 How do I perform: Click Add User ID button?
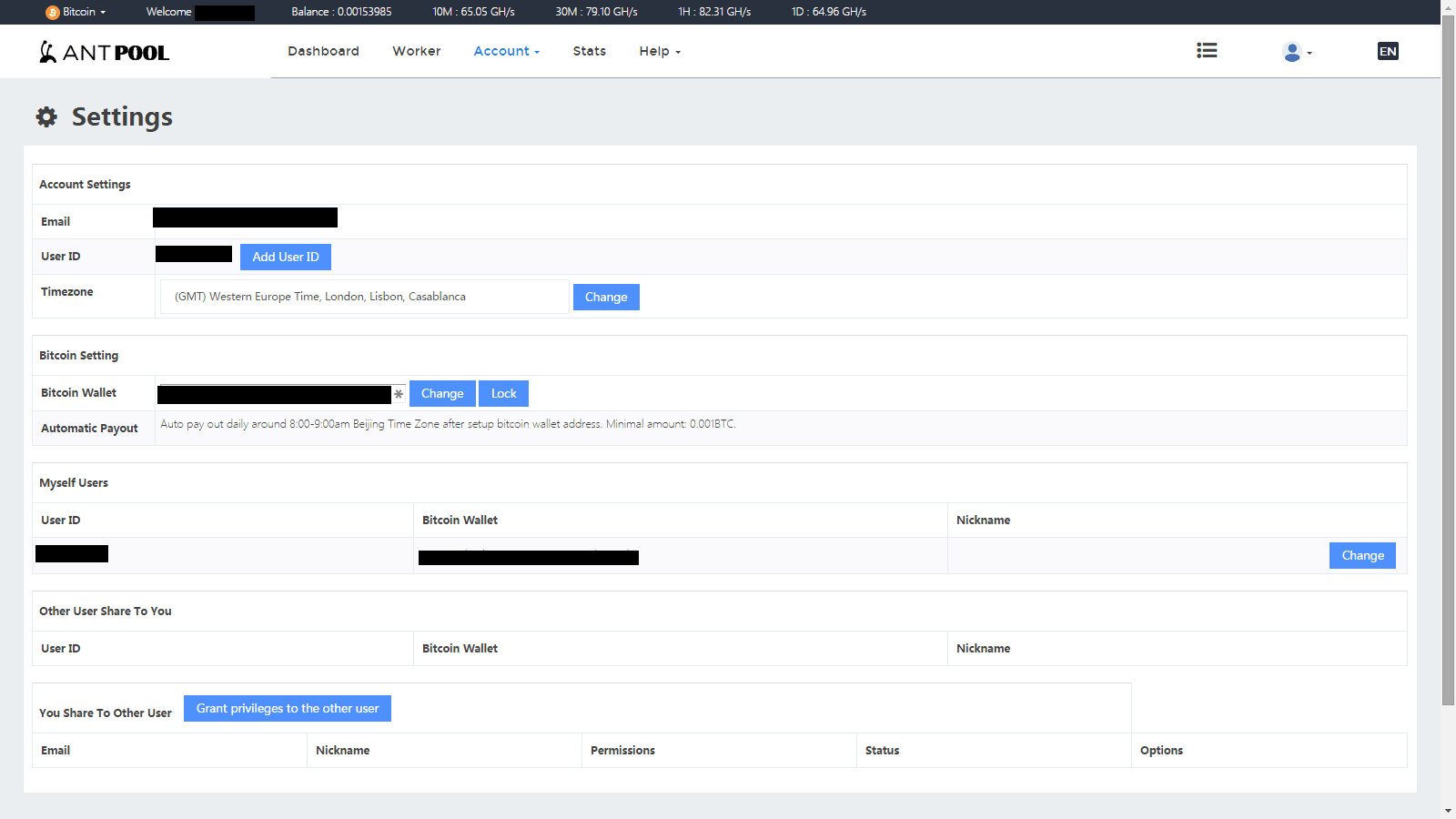click(286, 258)
